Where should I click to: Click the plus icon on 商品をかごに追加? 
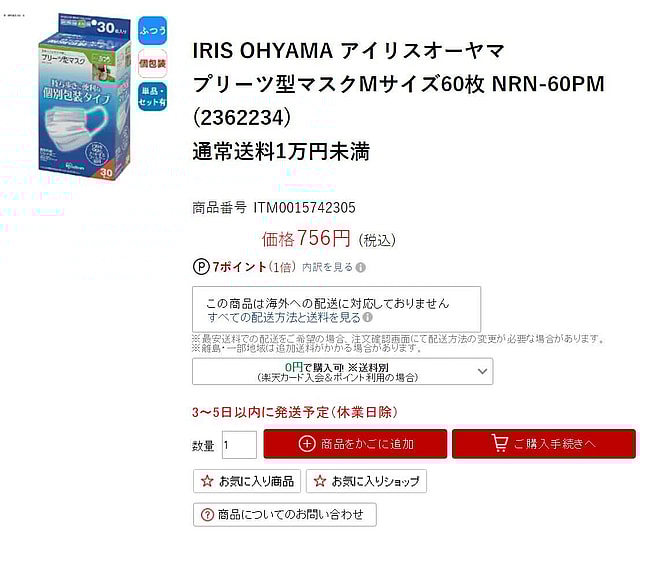tap(306, 444)
